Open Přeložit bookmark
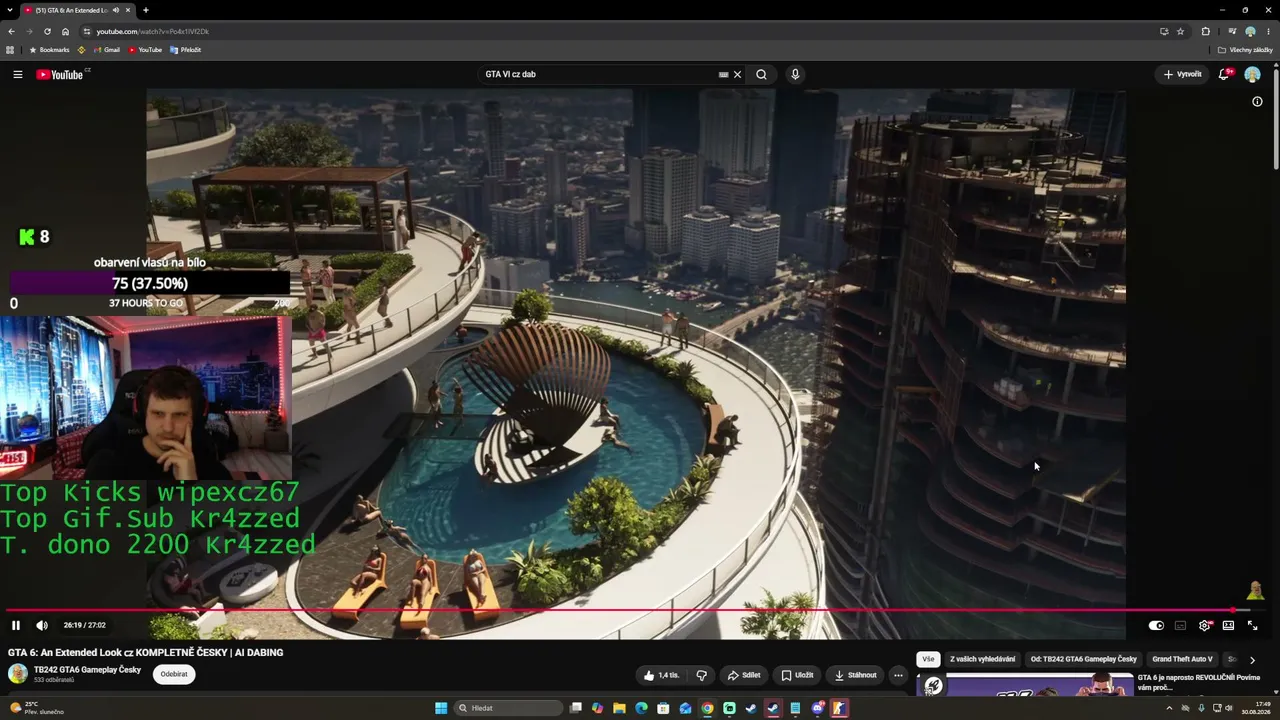This screenshot has height=720, width=1280. 185,50
